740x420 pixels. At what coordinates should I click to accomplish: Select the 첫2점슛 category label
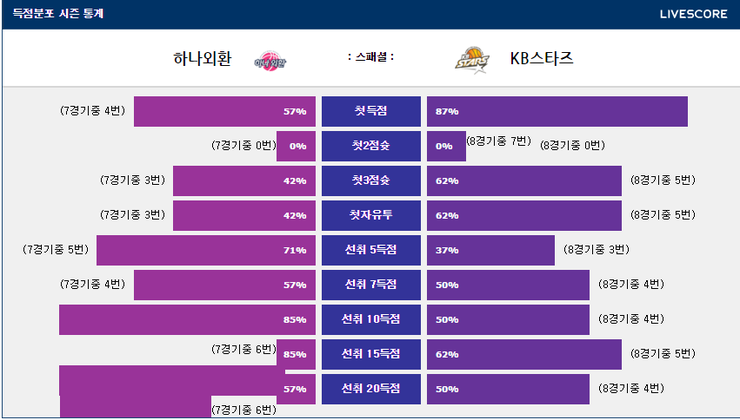click(370, 146)
